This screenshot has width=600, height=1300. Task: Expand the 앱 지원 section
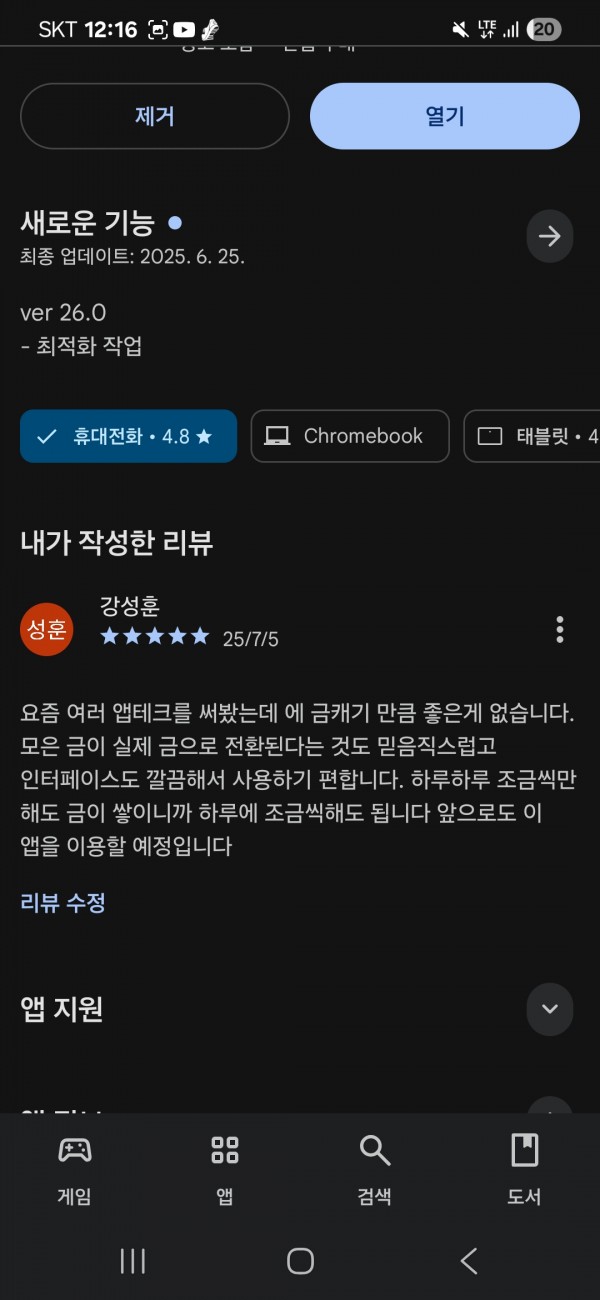[549, 1009]
